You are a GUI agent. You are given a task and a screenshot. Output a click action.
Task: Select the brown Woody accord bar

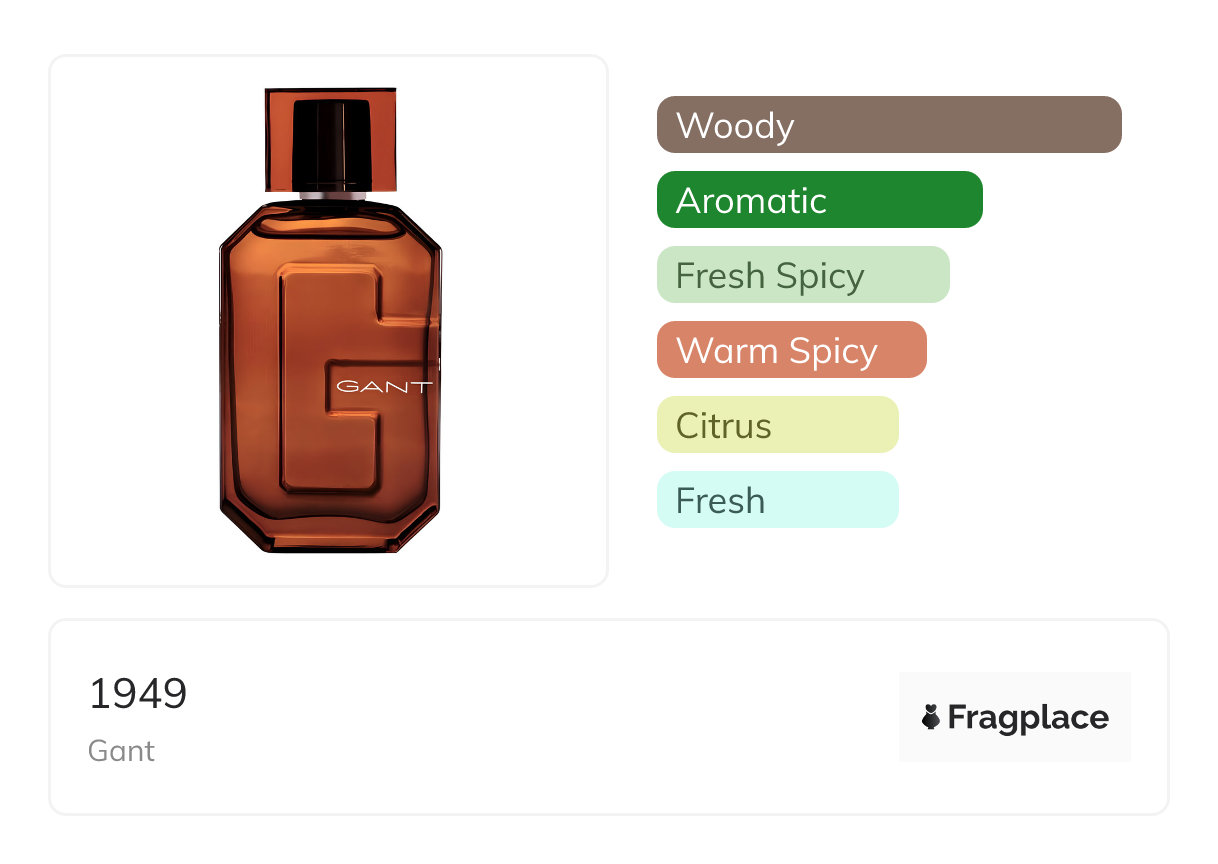(889, 125)
